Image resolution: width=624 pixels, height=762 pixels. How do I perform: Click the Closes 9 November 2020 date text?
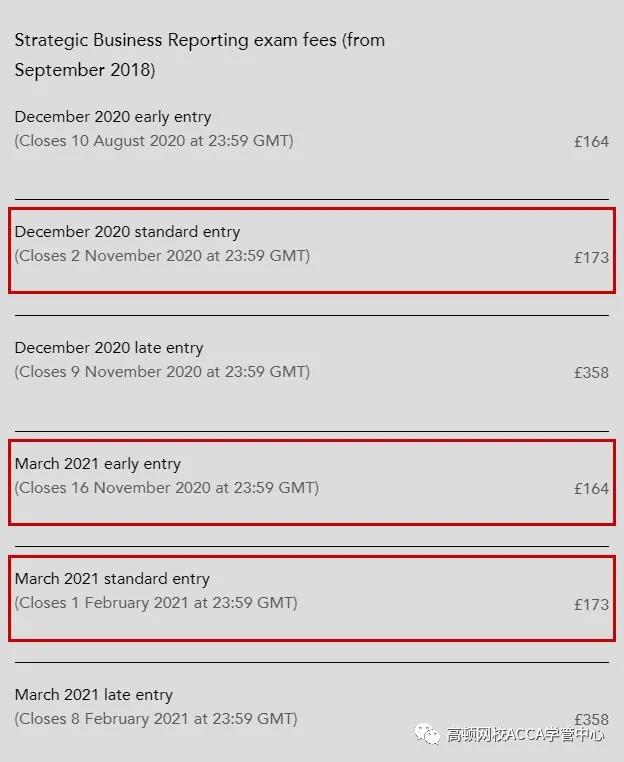click(x=162, y=372)
